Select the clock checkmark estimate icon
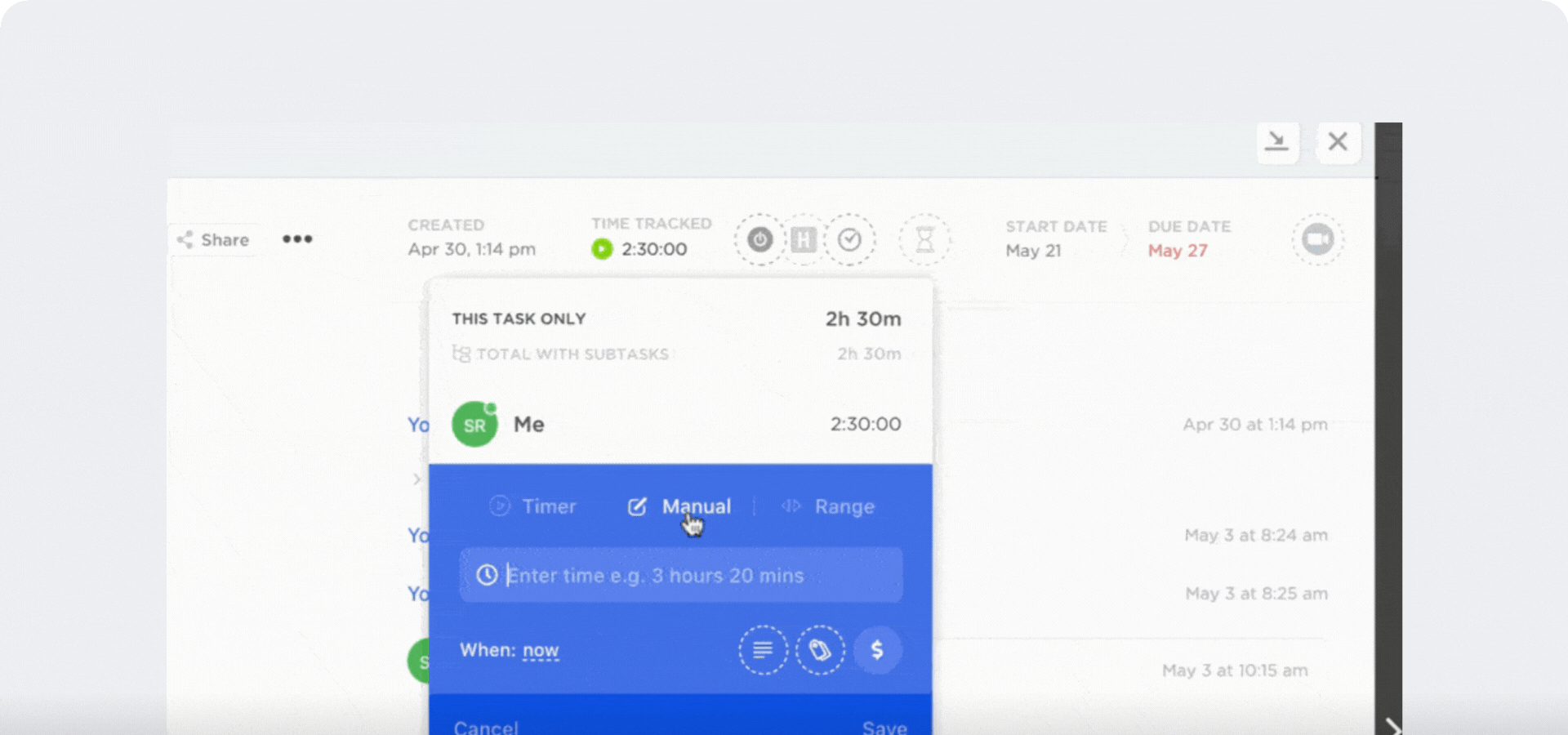This screenshot has width=1568, height=735. pos(849,238)
